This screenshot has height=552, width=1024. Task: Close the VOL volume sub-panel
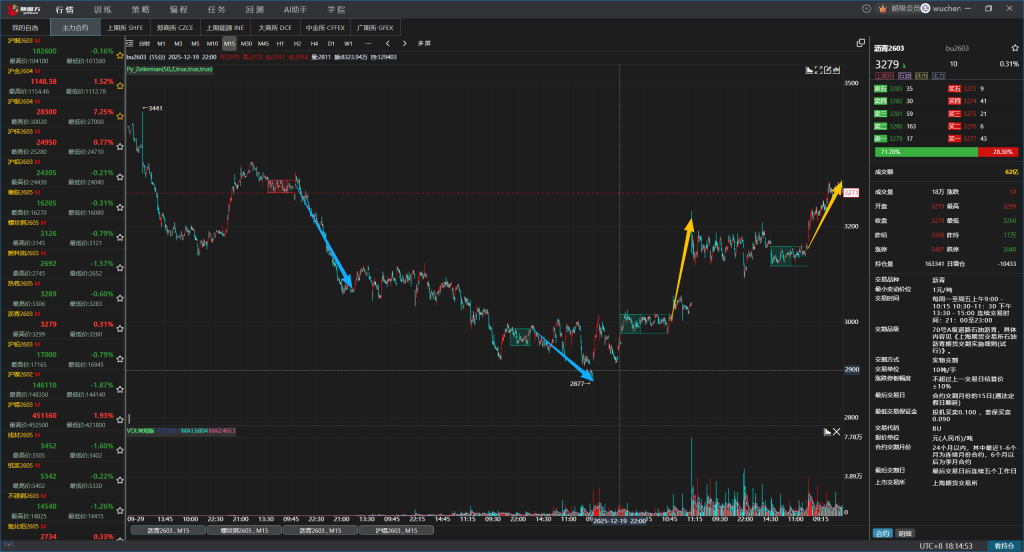click(x=837, y=431)
